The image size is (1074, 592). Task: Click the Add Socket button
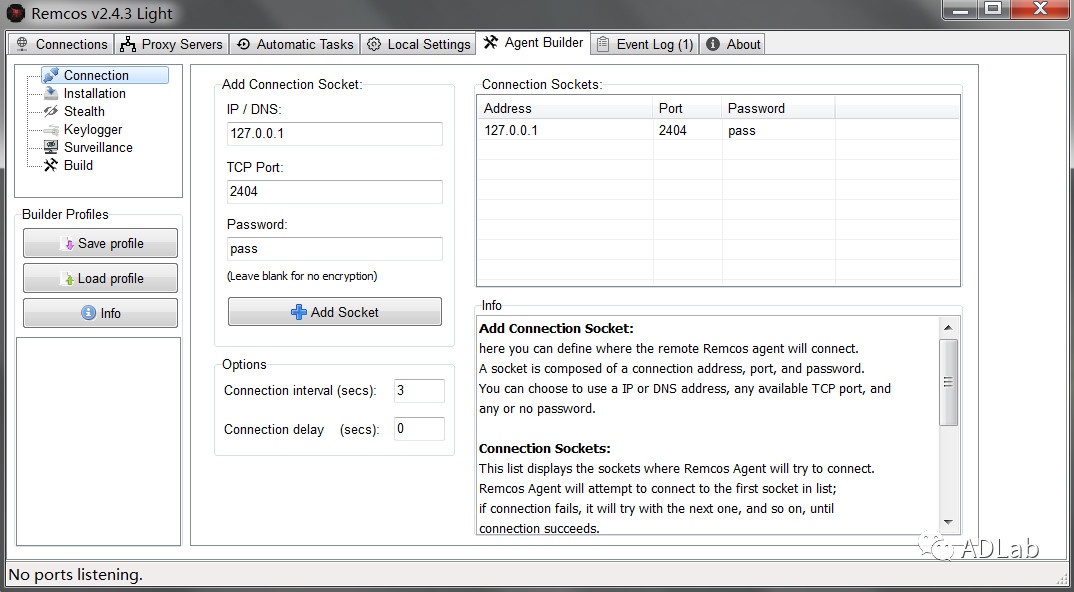334,312
